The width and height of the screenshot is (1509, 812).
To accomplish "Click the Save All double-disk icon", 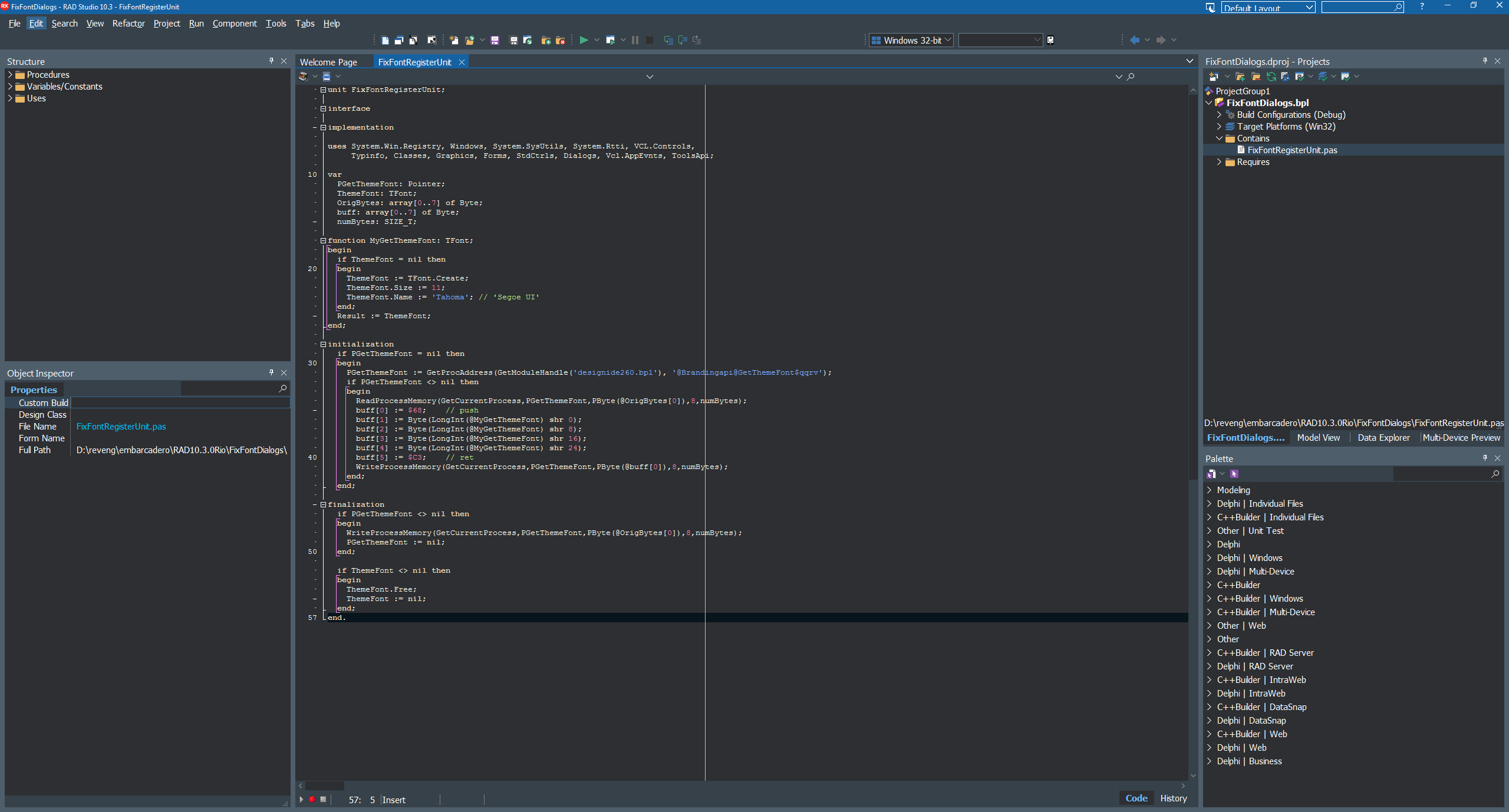I will (513, 40).
